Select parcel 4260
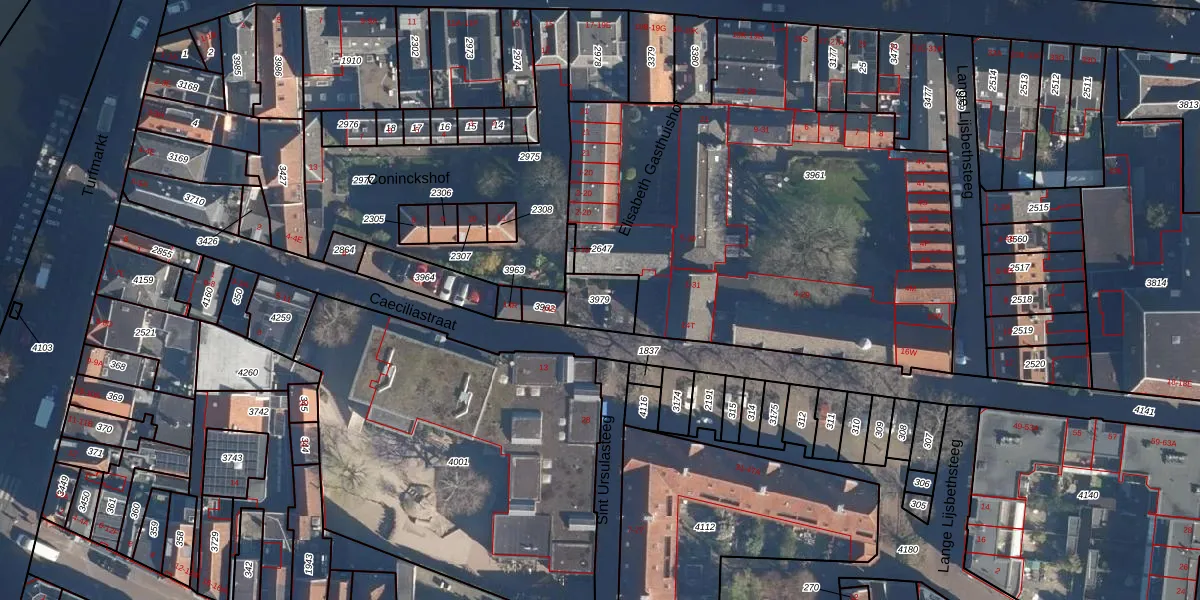Screen dimensions: 1200x600 247,373
